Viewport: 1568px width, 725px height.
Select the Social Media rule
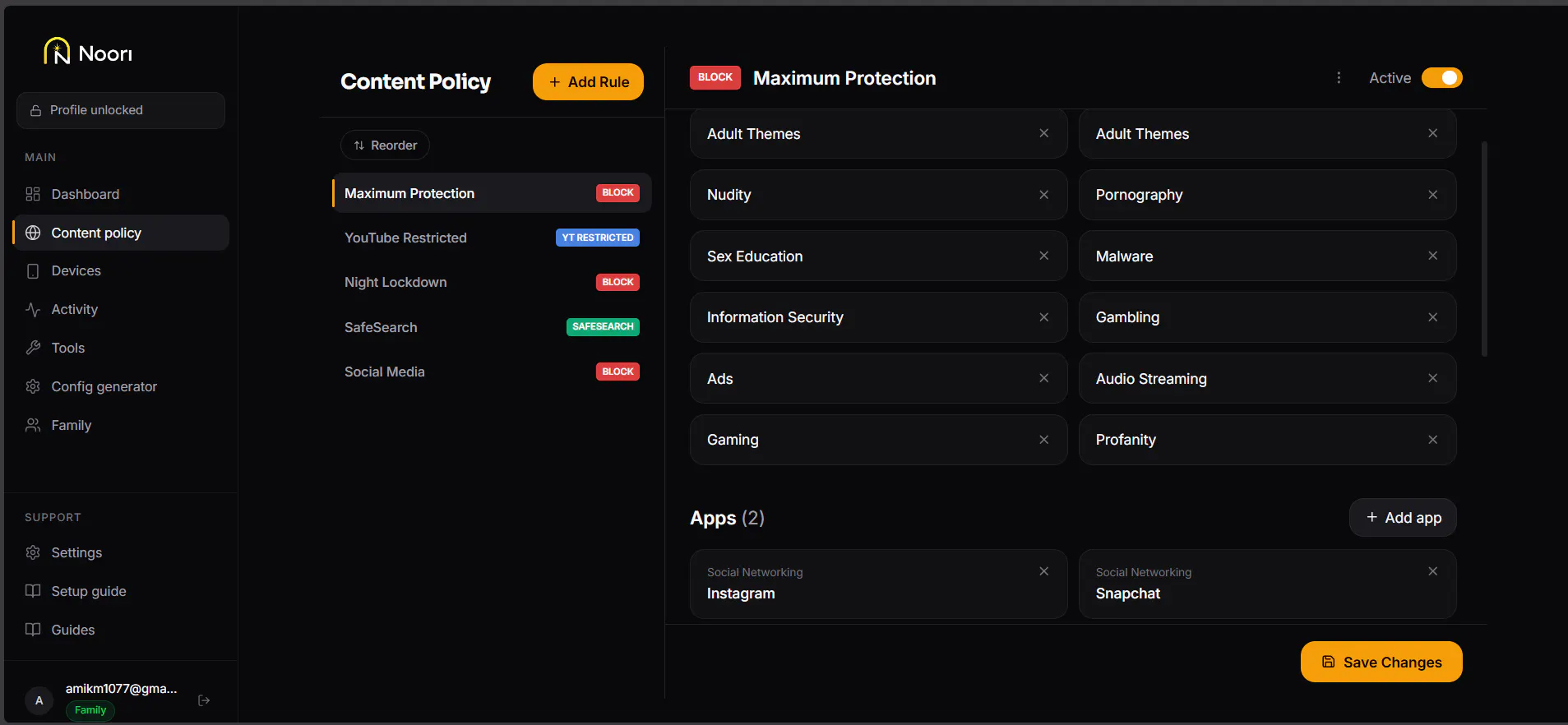click(x=492, y=372)
